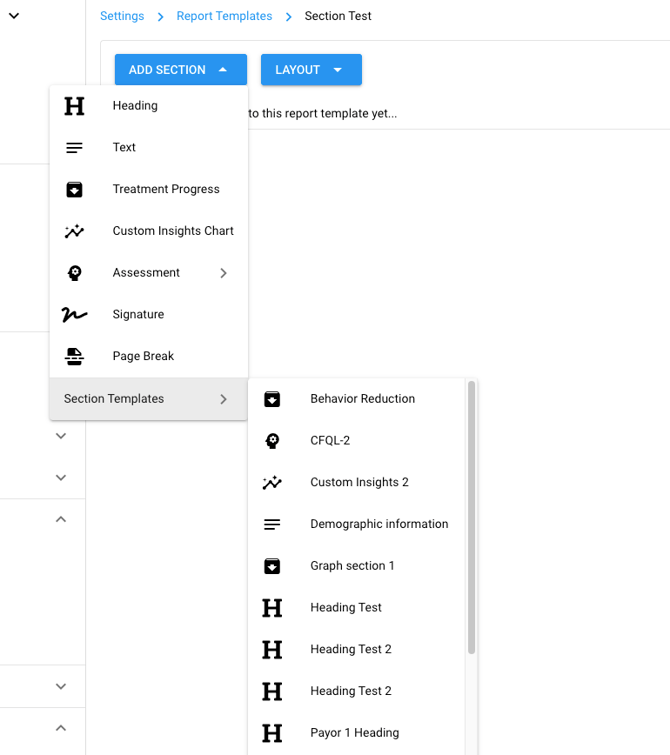Click the Custom Insights Chart icon
670x755 pixels.
click(74, 231)
